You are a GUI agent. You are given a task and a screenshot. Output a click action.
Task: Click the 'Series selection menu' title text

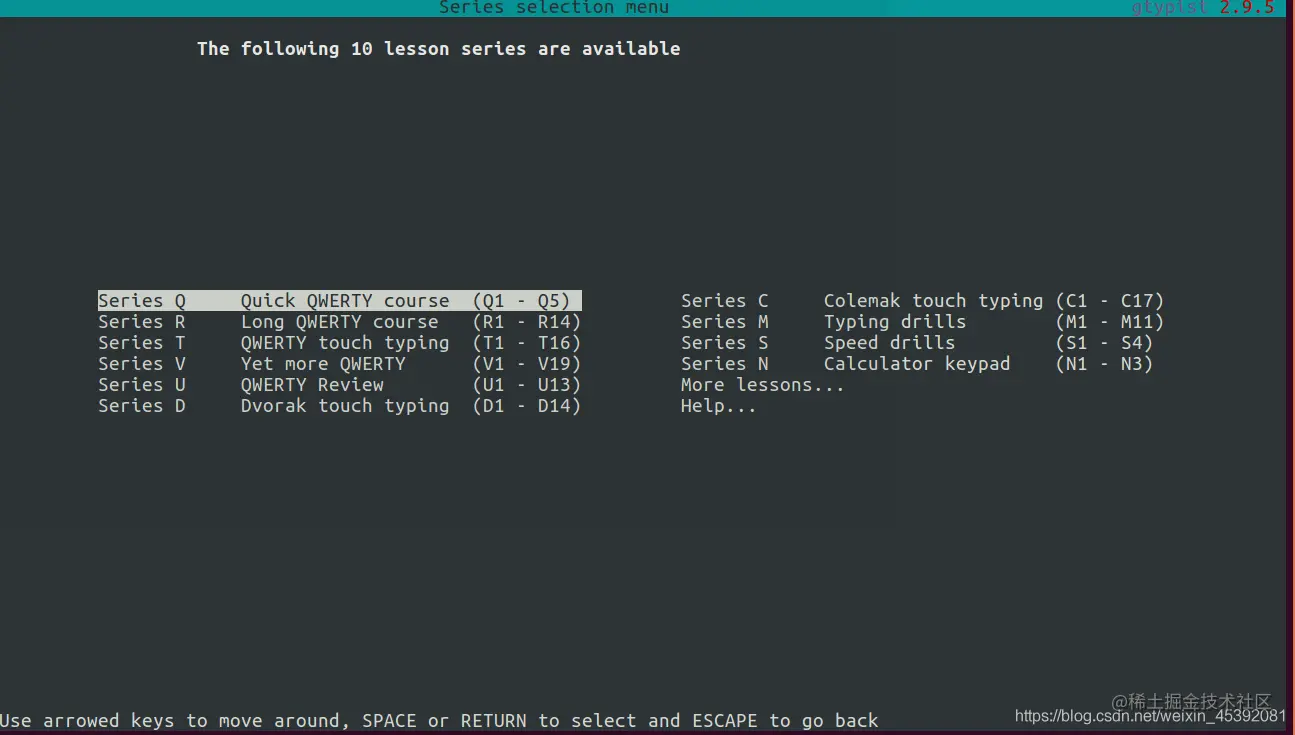click(x=554, y=7)
